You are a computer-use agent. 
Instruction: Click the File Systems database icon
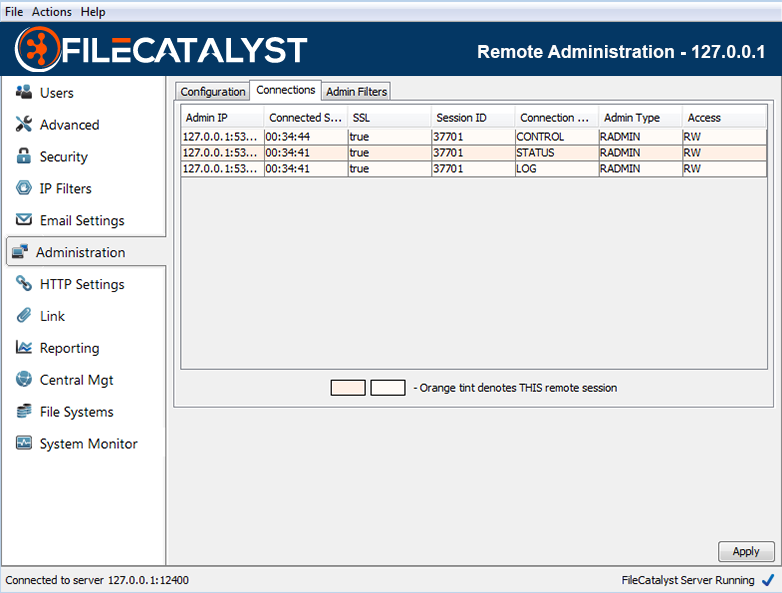click(x=23, y=411)
